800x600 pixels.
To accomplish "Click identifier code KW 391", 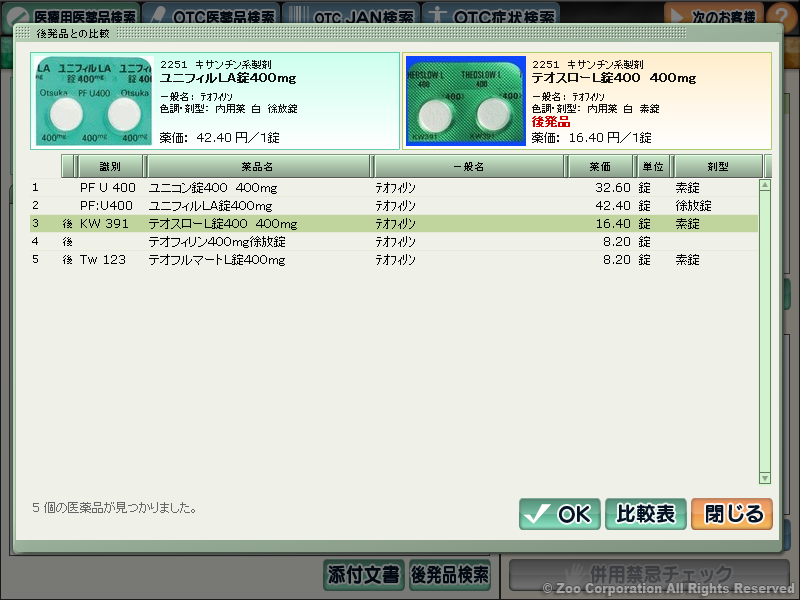I will click(104, 223).
